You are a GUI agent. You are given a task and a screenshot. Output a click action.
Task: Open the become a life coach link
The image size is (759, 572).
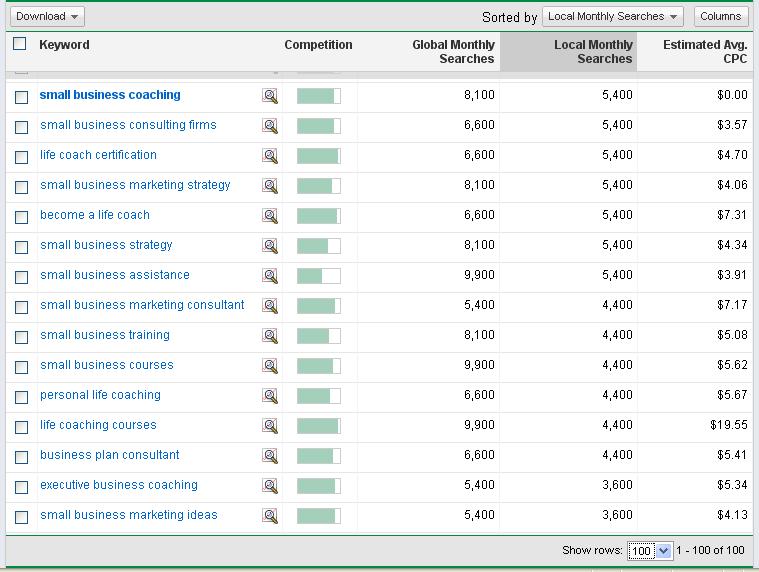[x=95, y=215]
